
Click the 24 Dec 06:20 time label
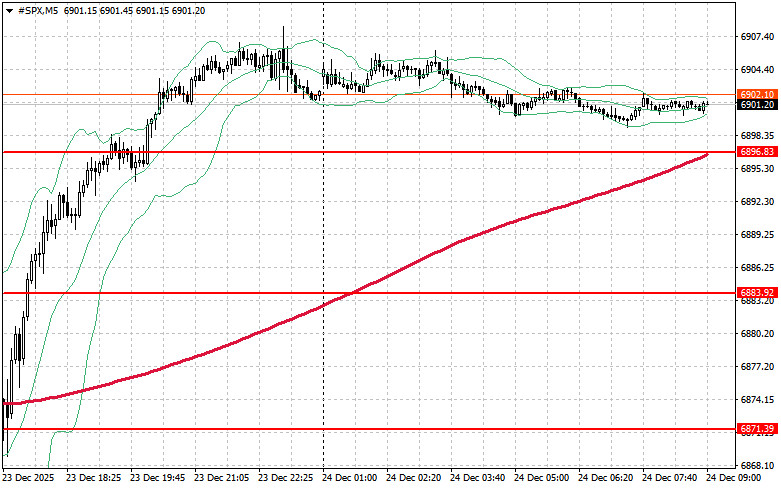click(609, 479)
